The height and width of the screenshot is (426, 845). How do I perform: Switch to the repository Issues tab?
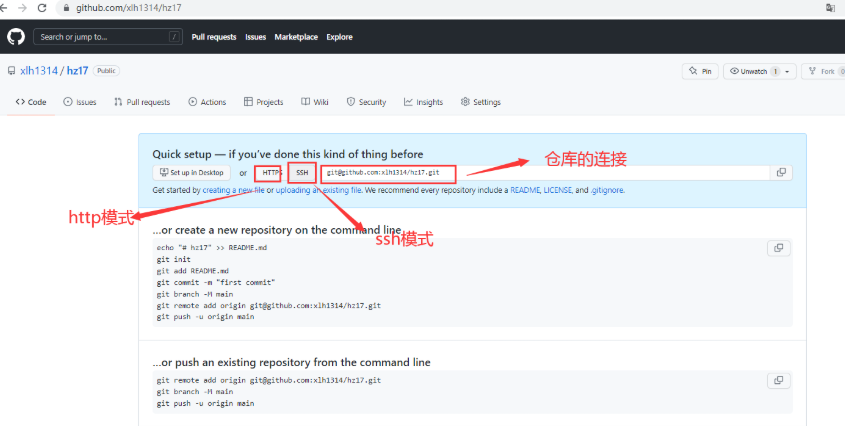(80, 102)
